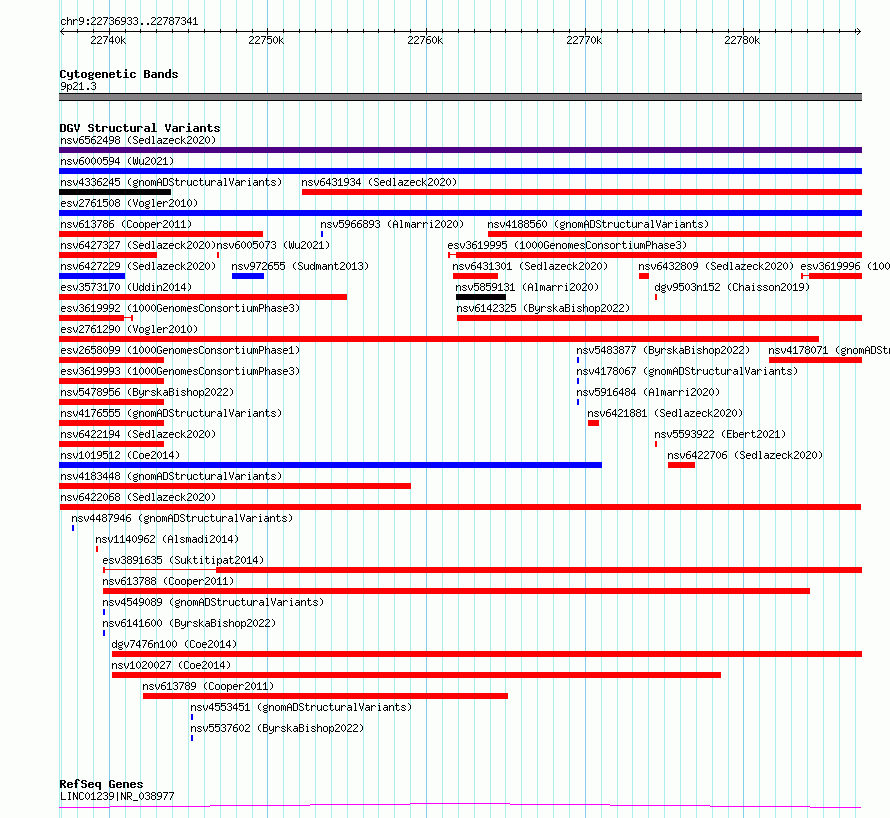Select the blue nsv972655 (Sudmant2013) bar
The width and height of the screenshot is (890, 818).
[248, 276]
